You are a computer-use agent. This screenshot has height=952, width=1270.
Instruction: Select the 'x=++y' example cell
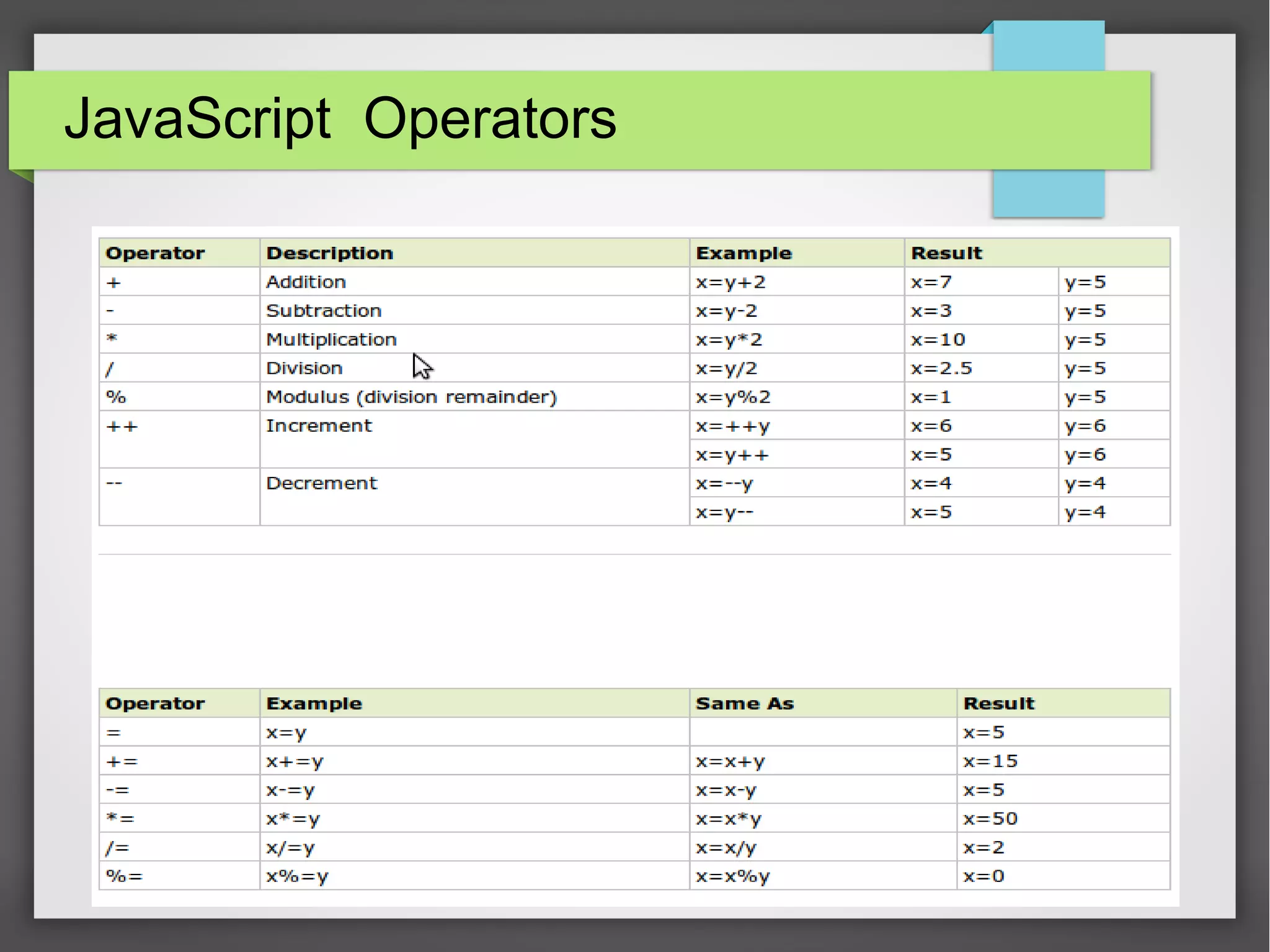pyautogui.click(x=797, y=425)
